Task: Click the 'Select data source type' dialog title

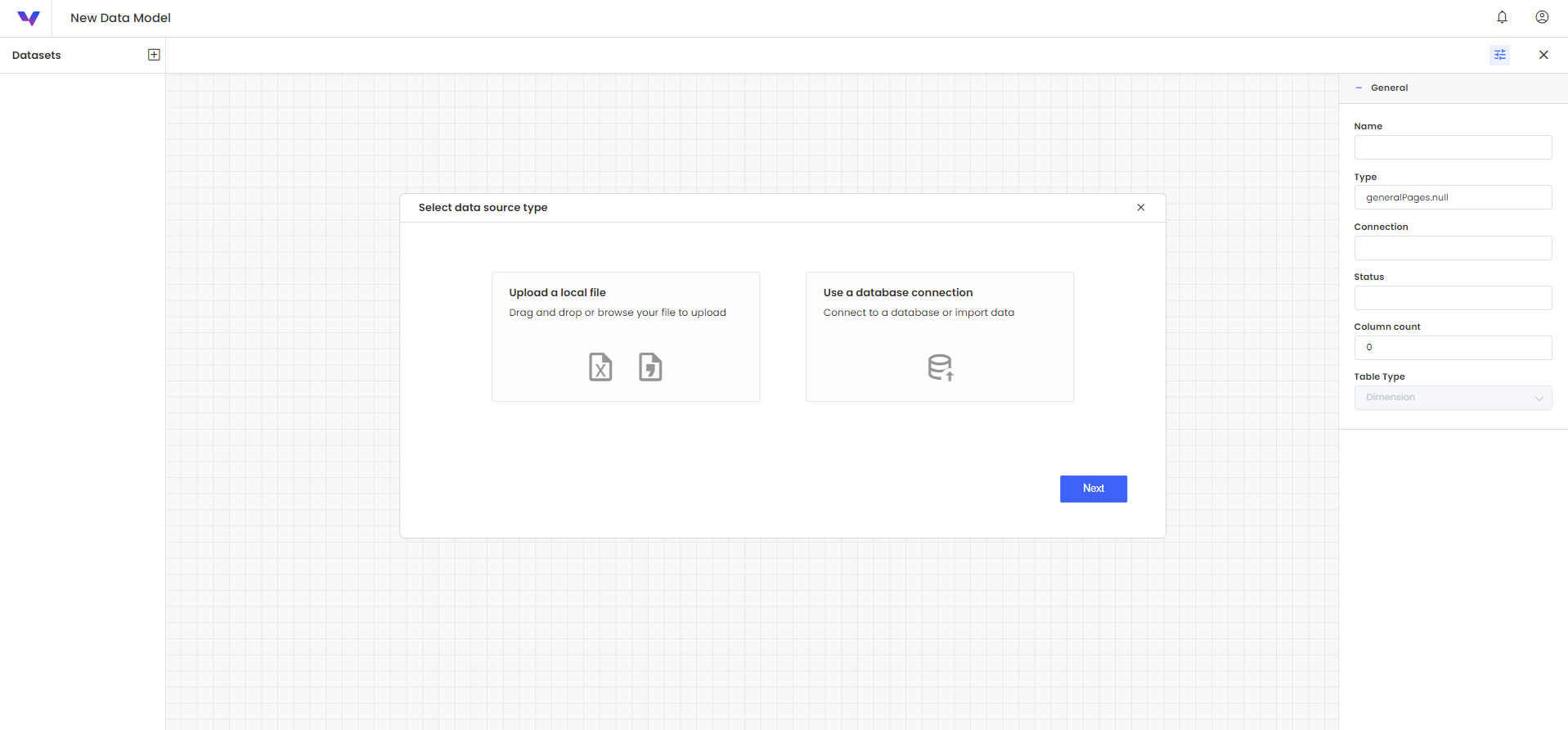Action: [483, 208]
